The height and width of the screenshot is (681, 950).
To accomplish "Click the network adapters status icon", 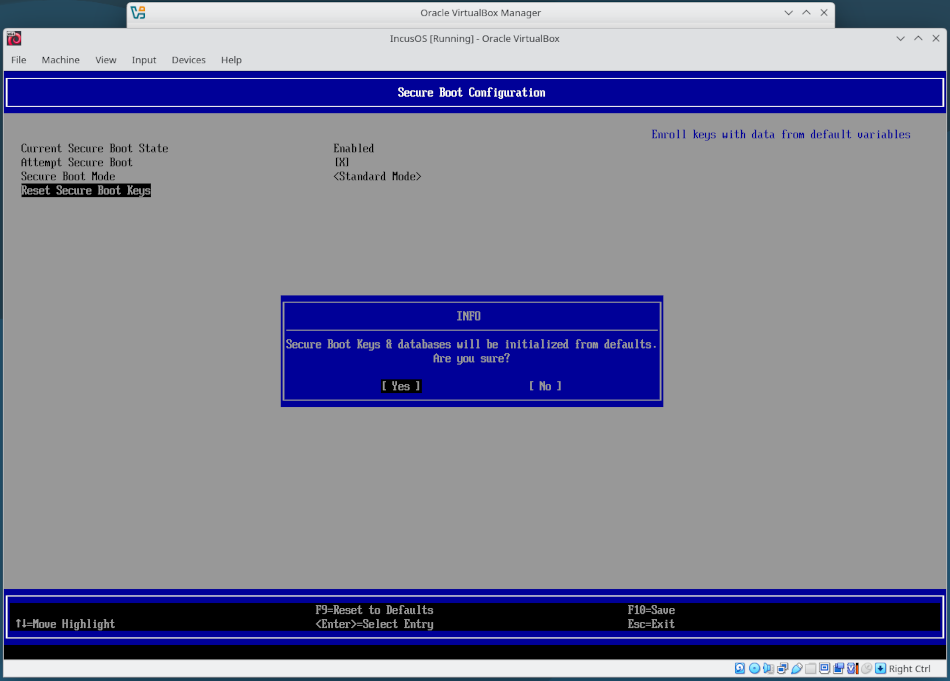I will click(782, 668).
